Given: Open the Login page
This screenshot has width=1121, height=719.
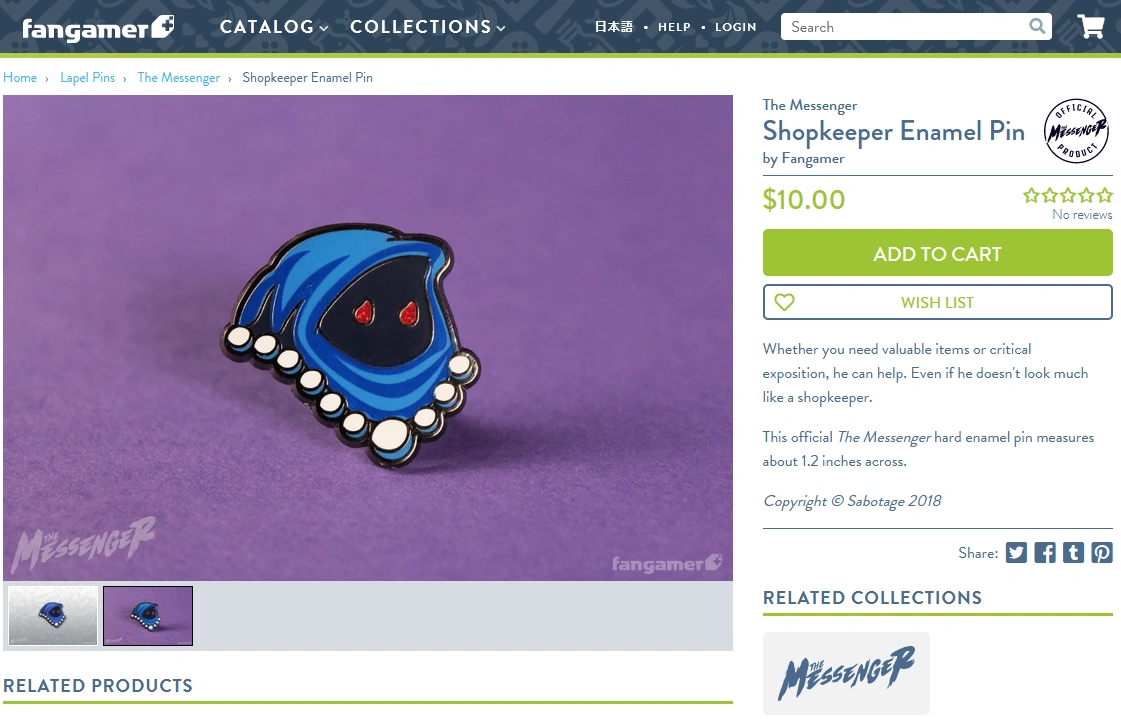Looking at the screenshot, I should 736,27.
